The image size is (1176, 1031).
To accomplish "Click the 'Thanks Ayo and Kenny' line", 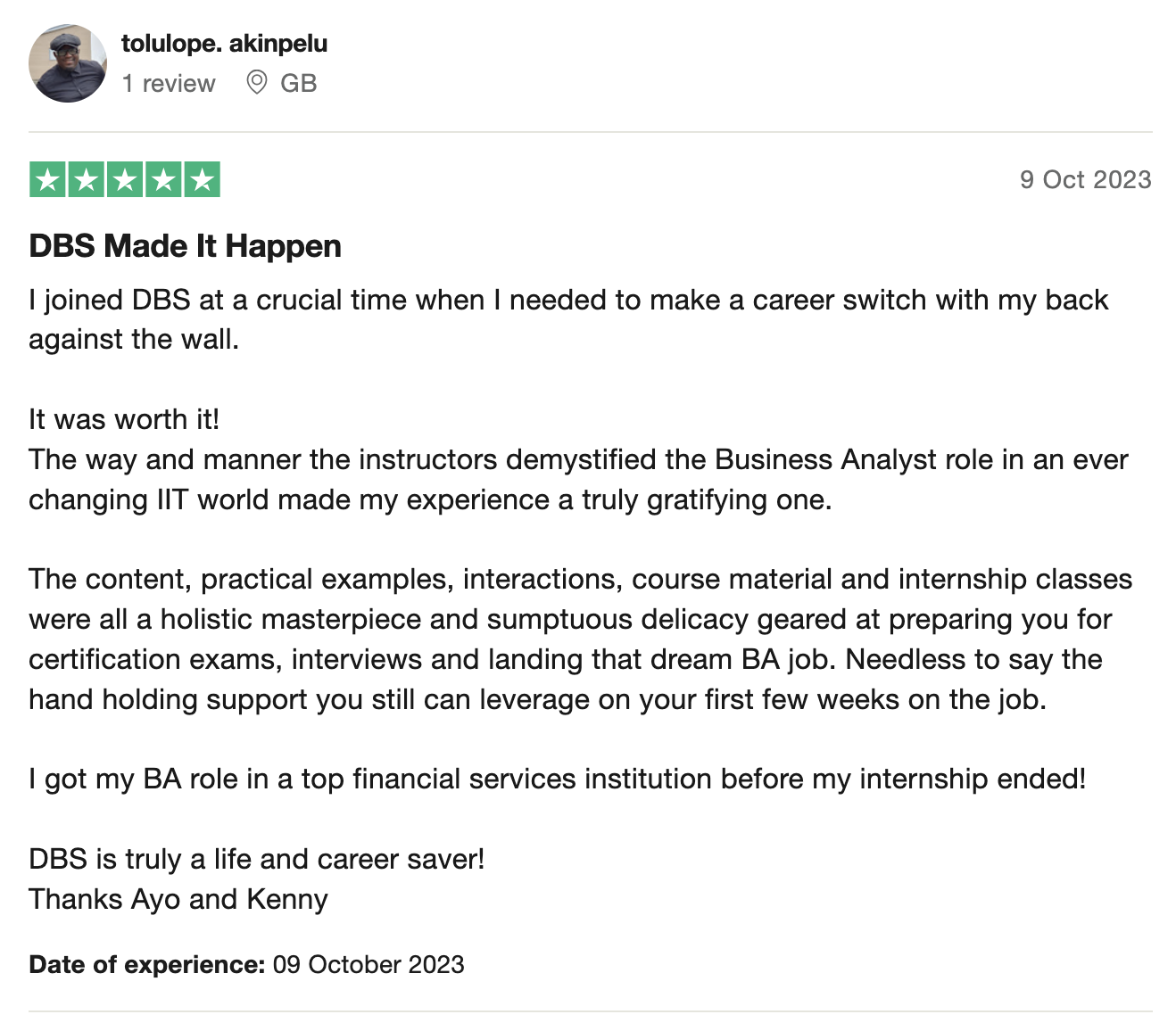I will pos(178,899).
